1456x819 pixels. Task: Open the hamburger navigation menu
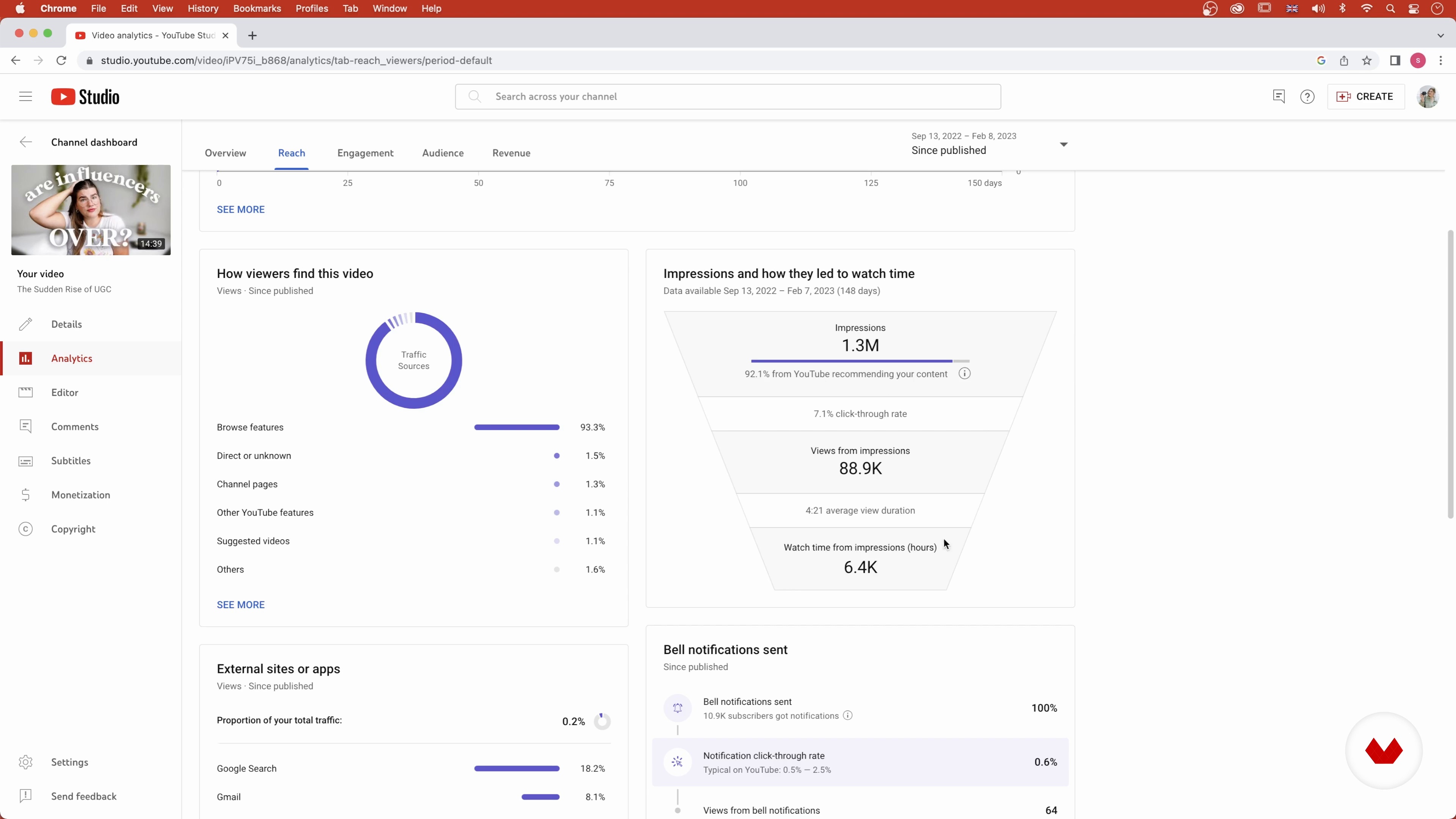(25, 97)
